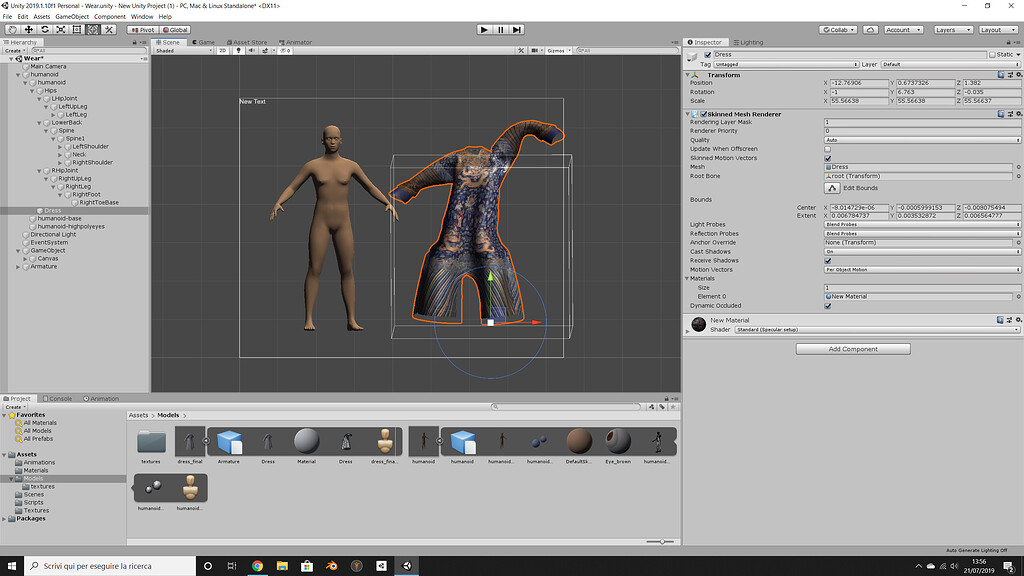Activate the Move tool
Screen dimensions: 1024x576
click(x=28, y=29)
